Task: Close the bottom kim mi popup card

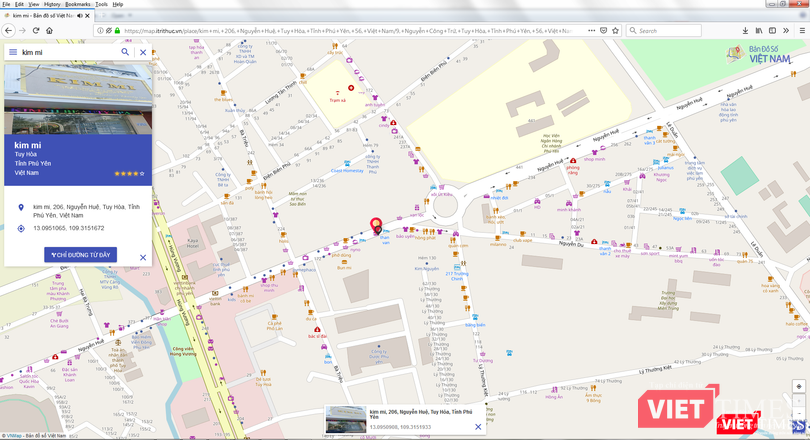Action: tap(478, 427)
